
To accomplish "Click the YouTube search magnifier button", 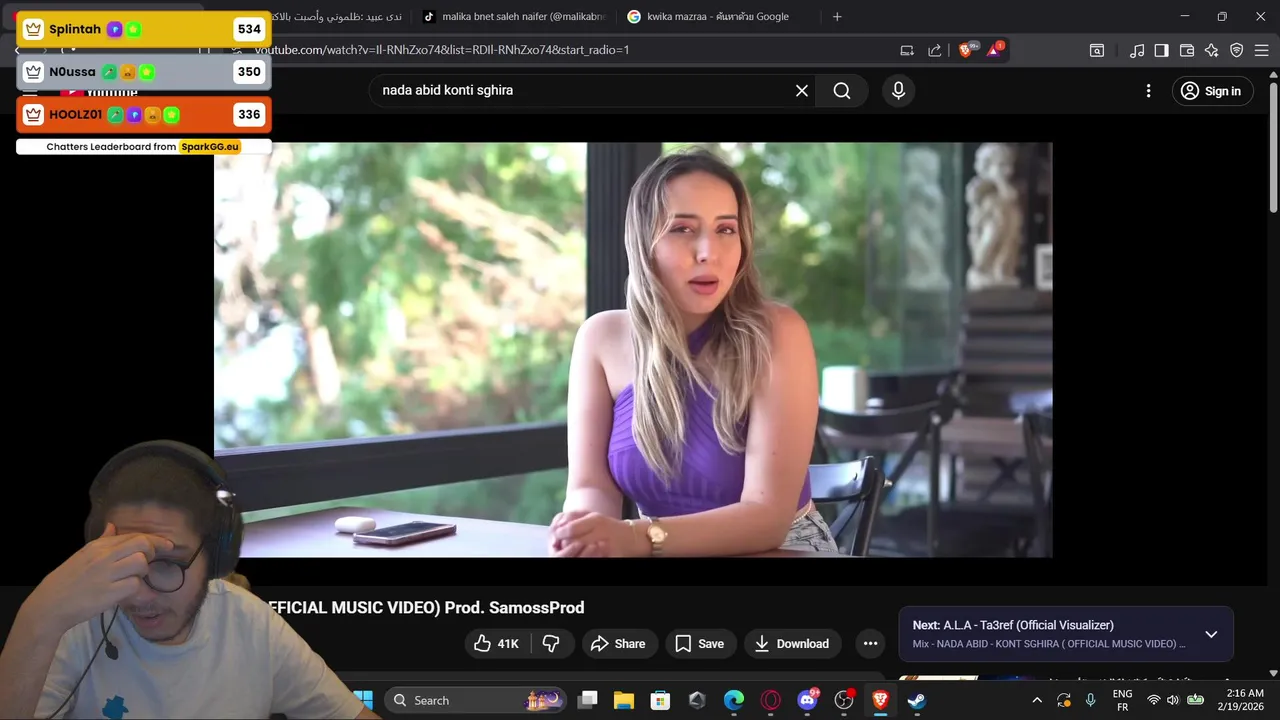I will click(x=842, y=91).
